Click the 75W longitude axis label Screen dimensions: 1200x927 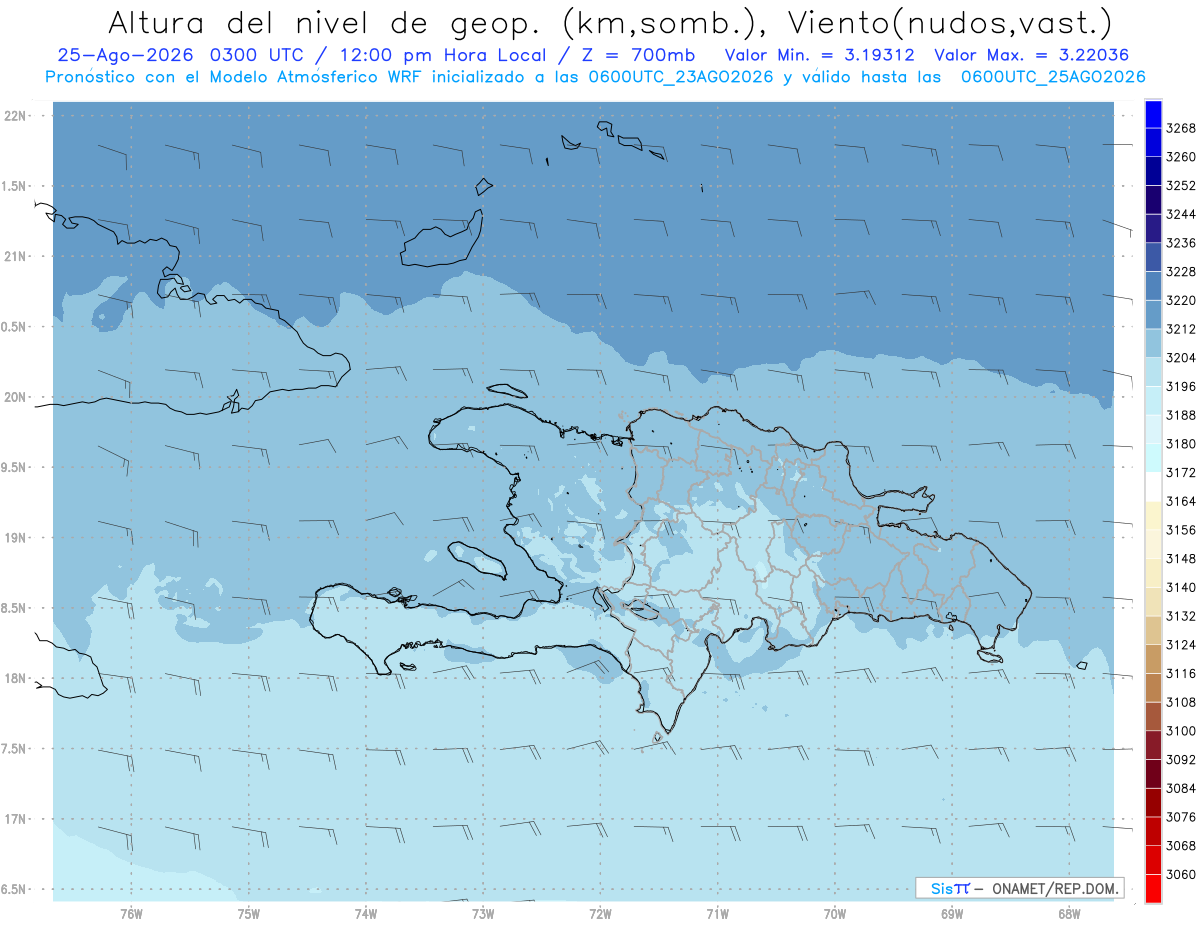point(249,914)
